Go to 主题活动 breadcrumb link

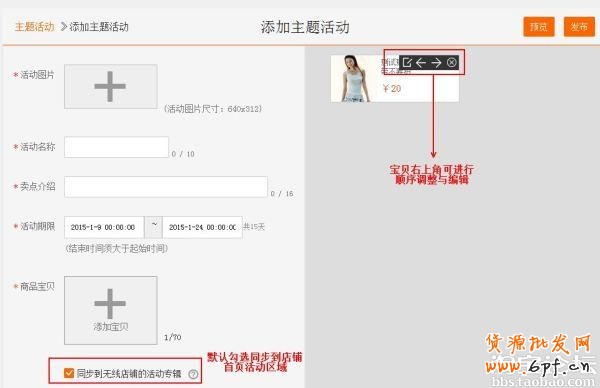[34, 27]
